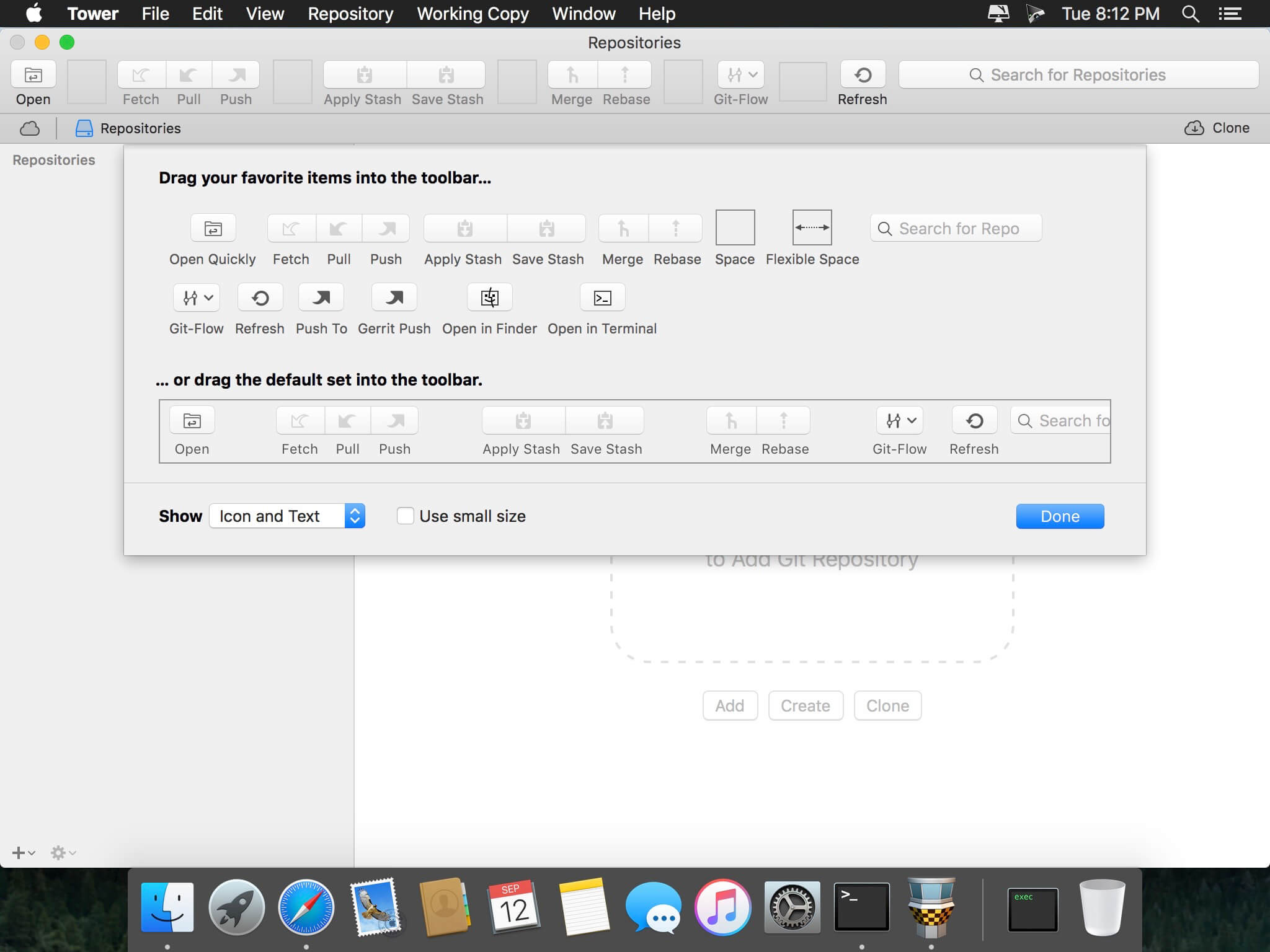Select the Gerrit Push item
Image resolution: width=1270 pixels, height=952 pixels.
[394, 297]
